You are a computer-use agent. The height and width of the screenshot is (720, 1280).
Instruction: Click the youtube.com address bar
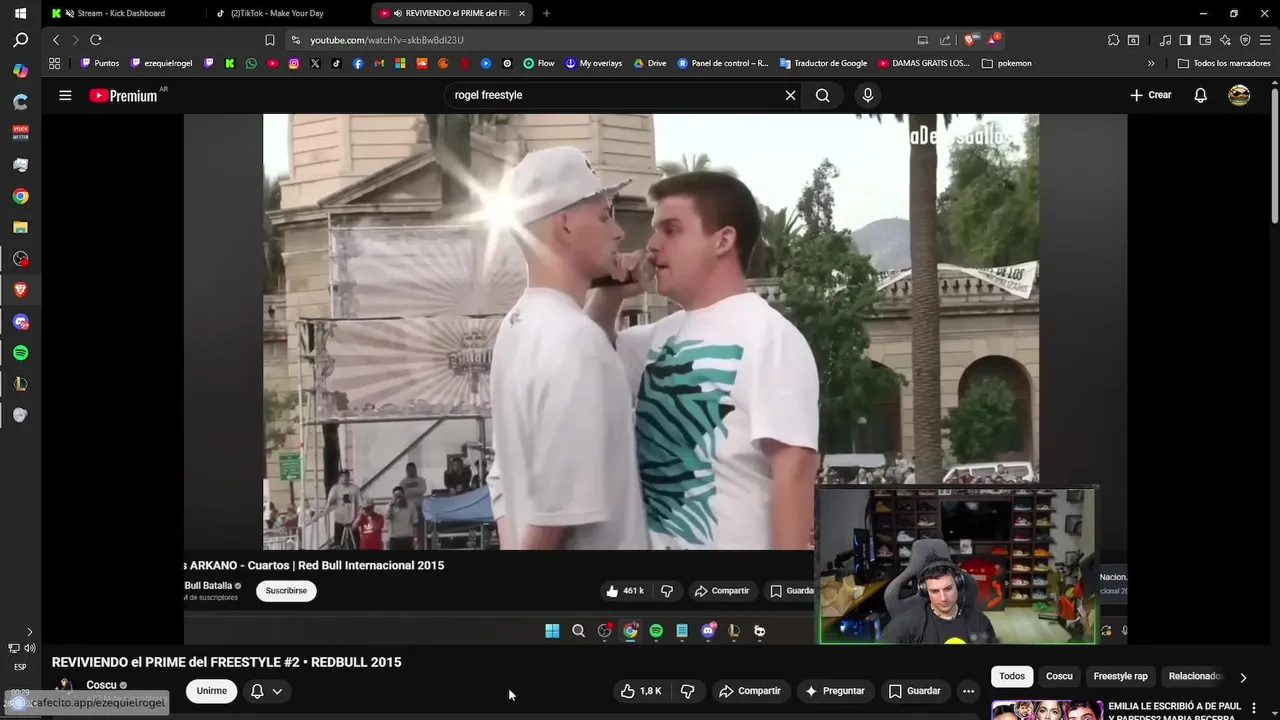tap(600, 40)
